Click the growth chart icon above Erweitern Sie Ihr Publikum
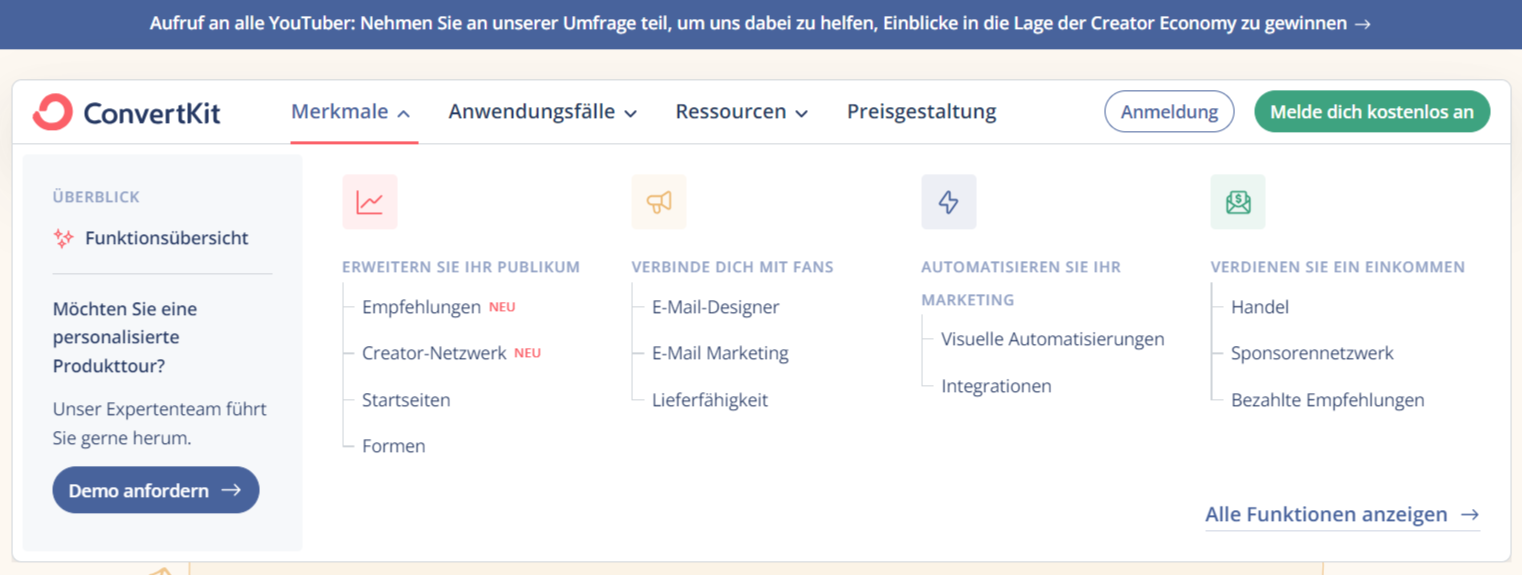1522x575 pixels. click(370, 202)
